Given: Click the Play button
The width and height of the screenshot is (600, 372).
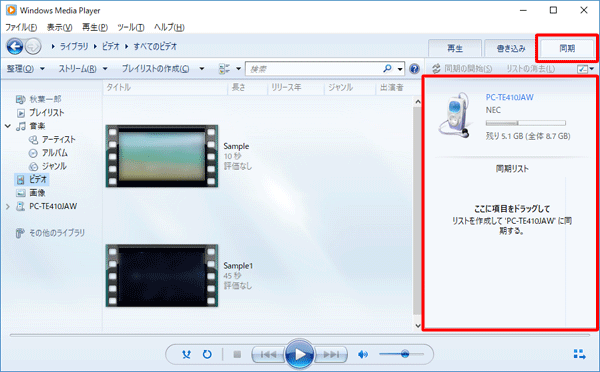Looking at the screenshot, I should pos(299,354).
